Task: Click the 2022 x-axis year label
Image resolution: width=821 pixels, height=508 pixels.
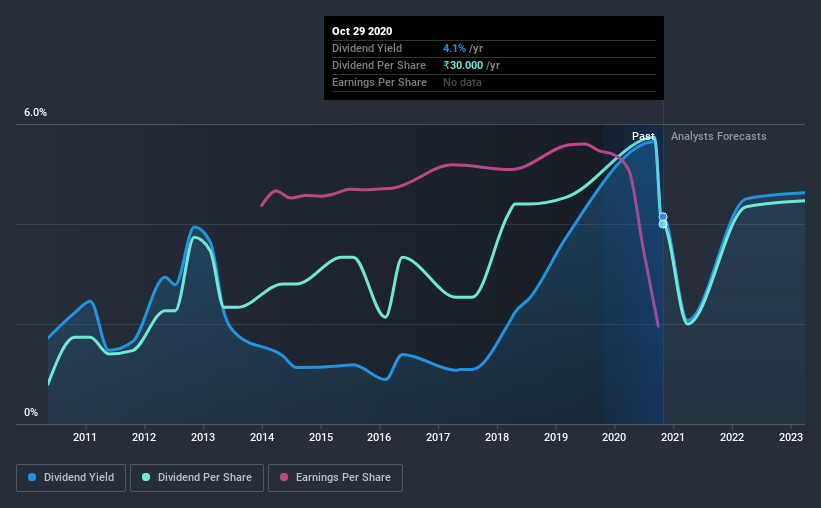Action: pyautogui.click(x=732, y=437)
